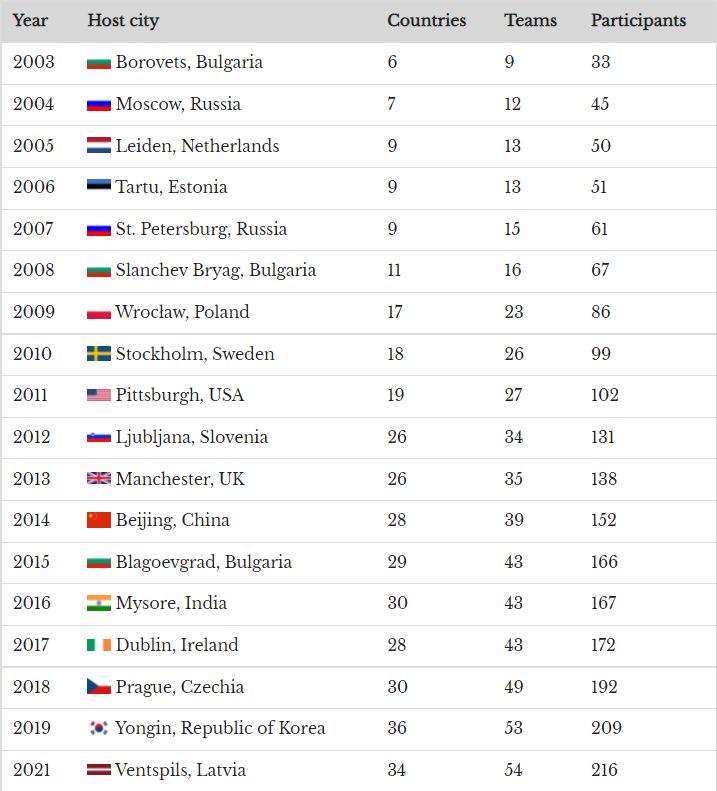Click the Netherlands flag next to Leiden
Viewport: 717px width, 791px height.
point(99,145)
